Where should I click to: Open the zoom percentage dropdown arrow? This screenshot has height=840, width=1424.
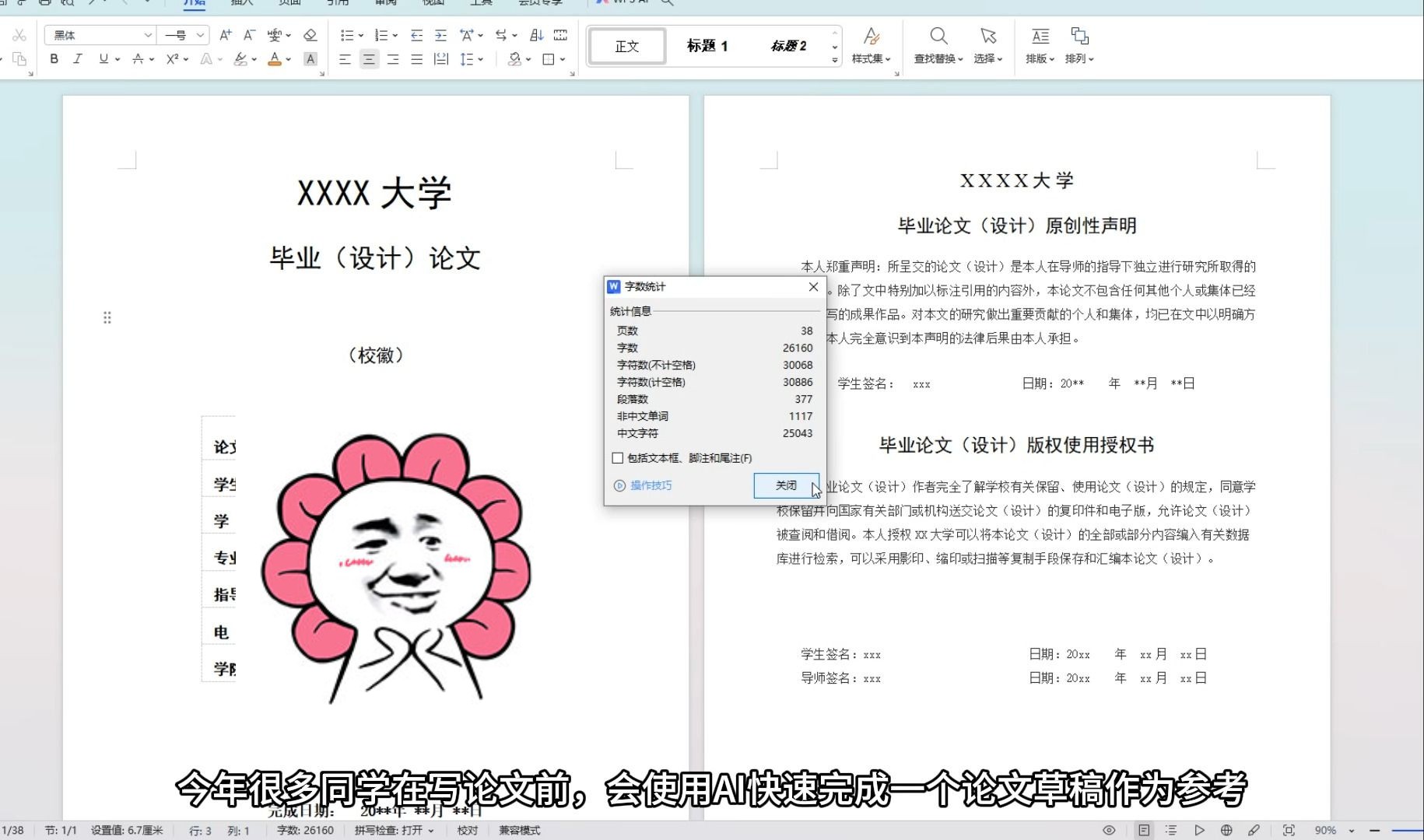(1352, 831)
